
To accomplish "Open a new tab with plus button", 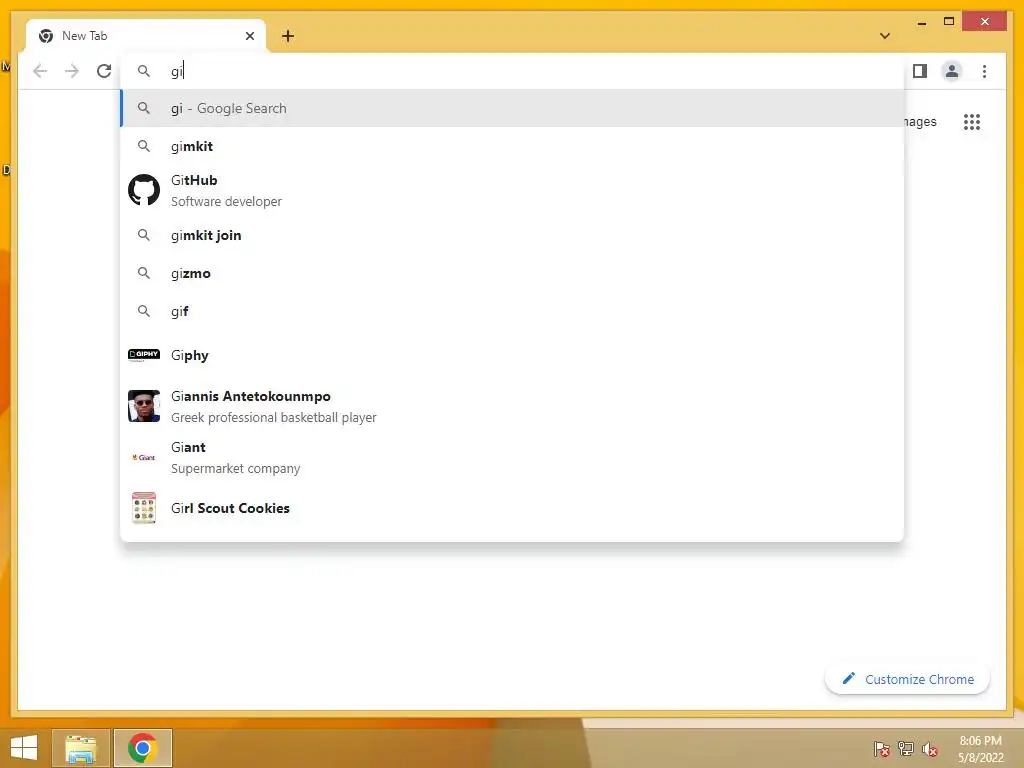I will tap(288, 36).
